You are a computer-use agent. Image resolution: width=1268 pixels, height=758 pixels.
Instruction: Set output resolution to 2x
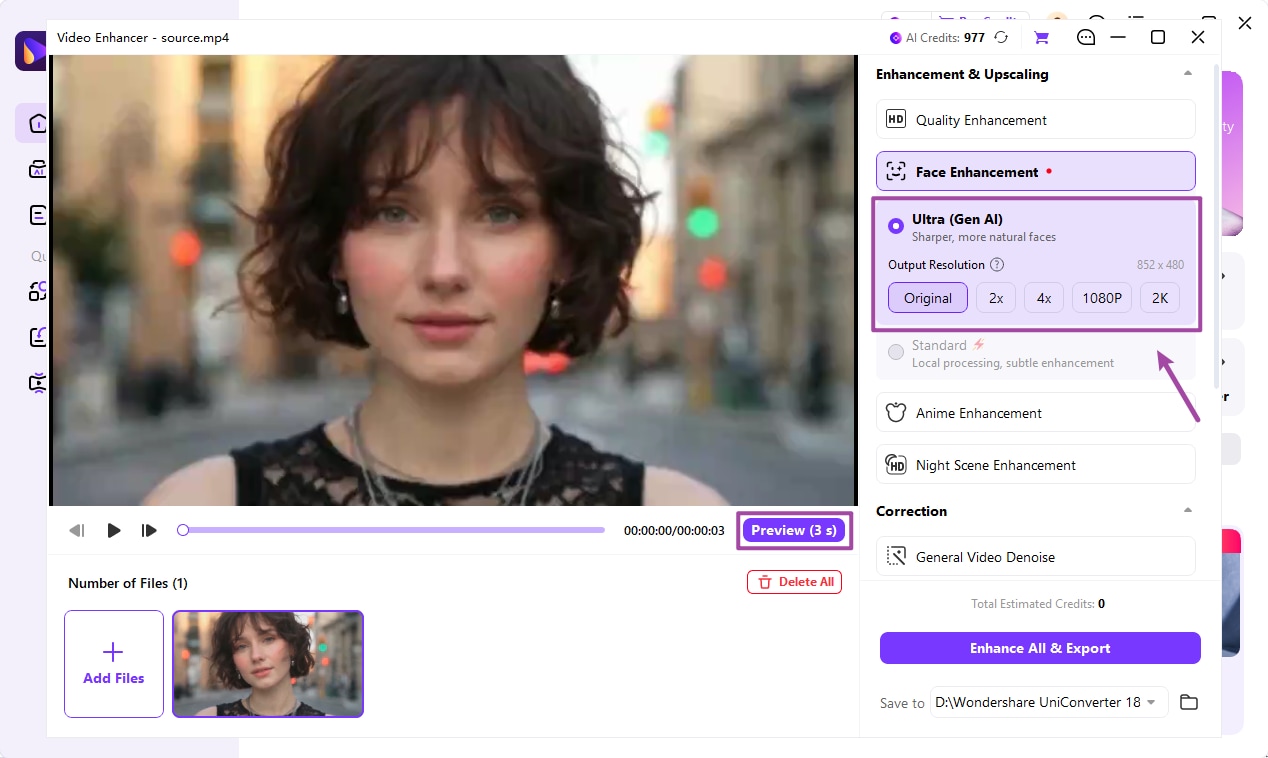[x=996, y=298]
